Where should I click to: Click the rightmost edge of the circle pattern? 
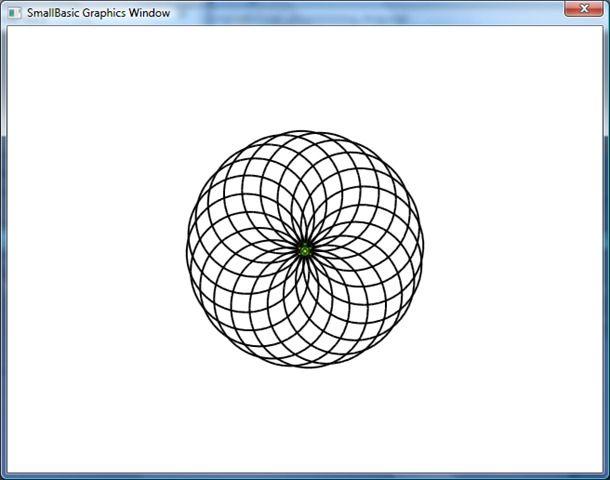click(x=423, y=249)
